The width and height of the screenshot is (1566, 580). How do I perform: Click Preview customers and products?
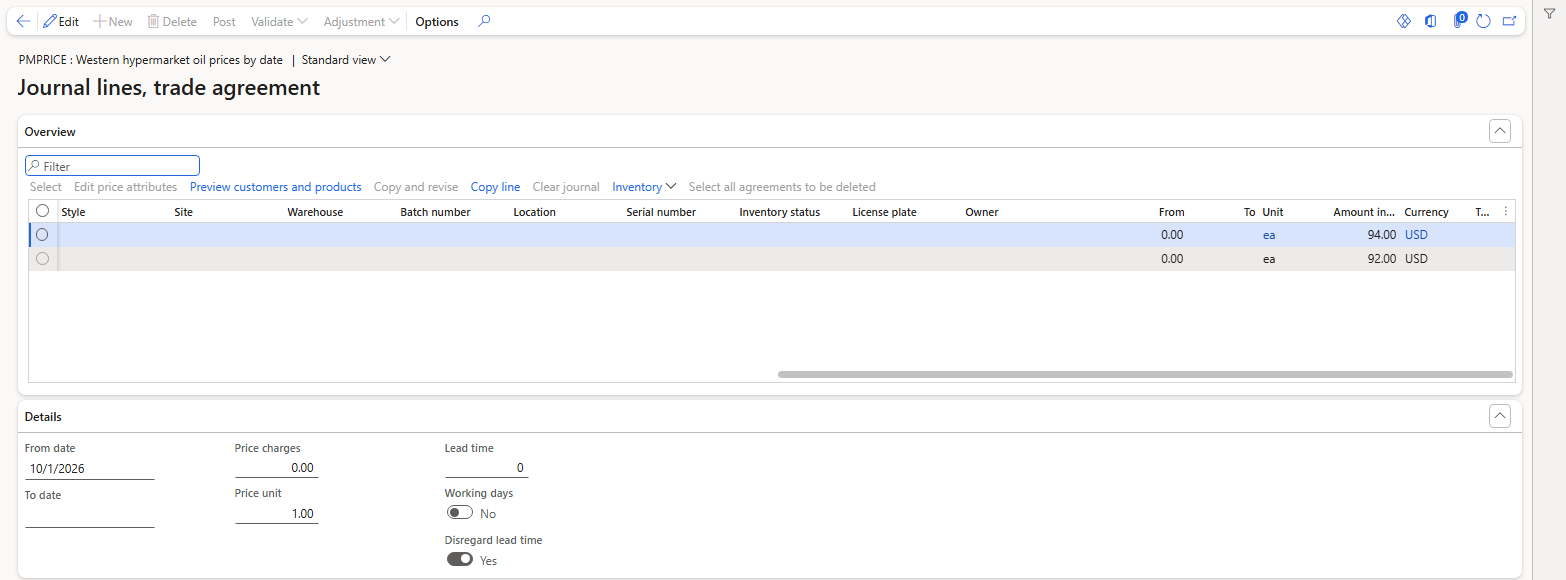[x=276, y=187]
